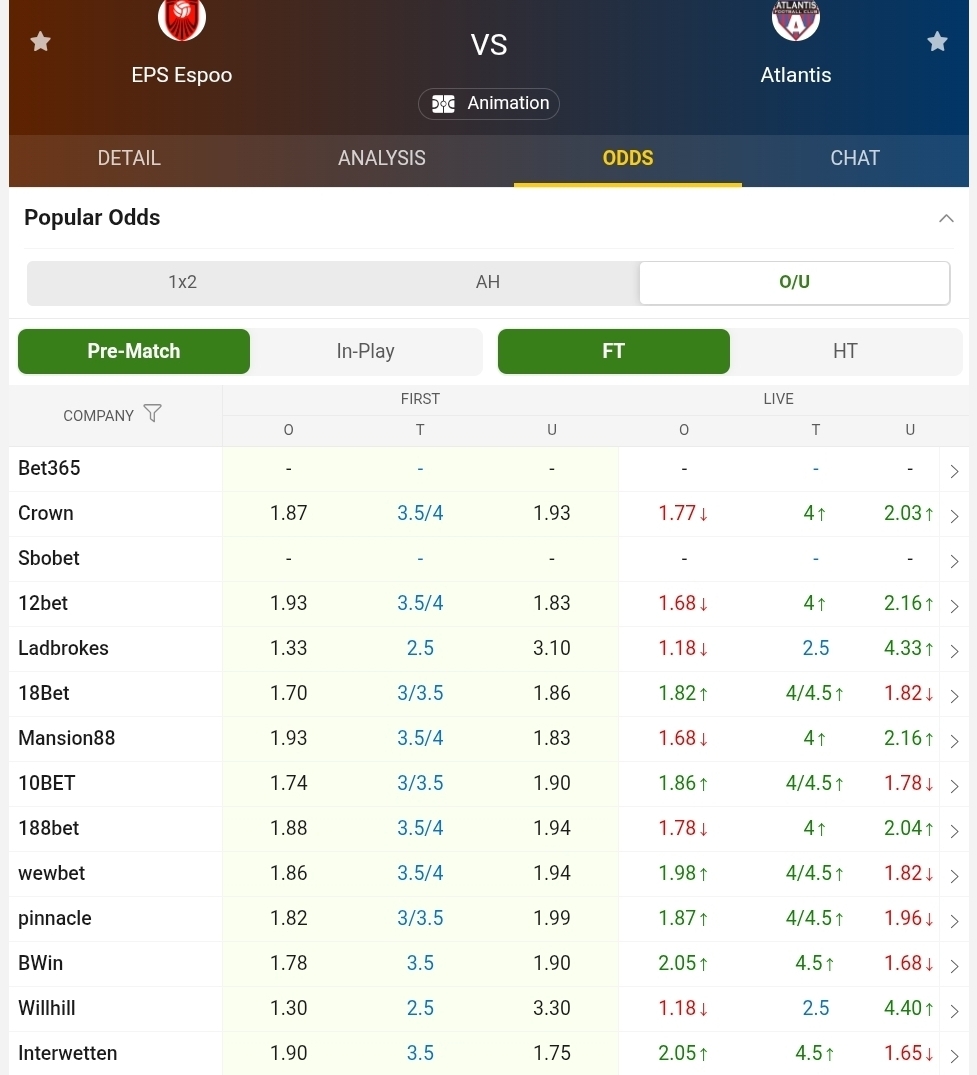Open Ladbrokes odds details arrow
This screenshot has width=977, height=1075.
coord(954,651)
